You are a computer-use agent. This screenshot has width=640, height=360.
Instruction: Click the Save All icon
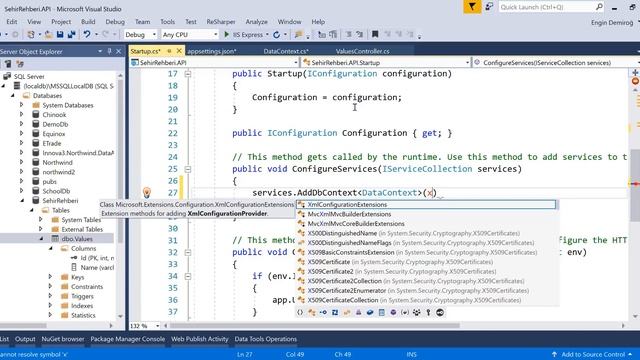coord(71,35)
